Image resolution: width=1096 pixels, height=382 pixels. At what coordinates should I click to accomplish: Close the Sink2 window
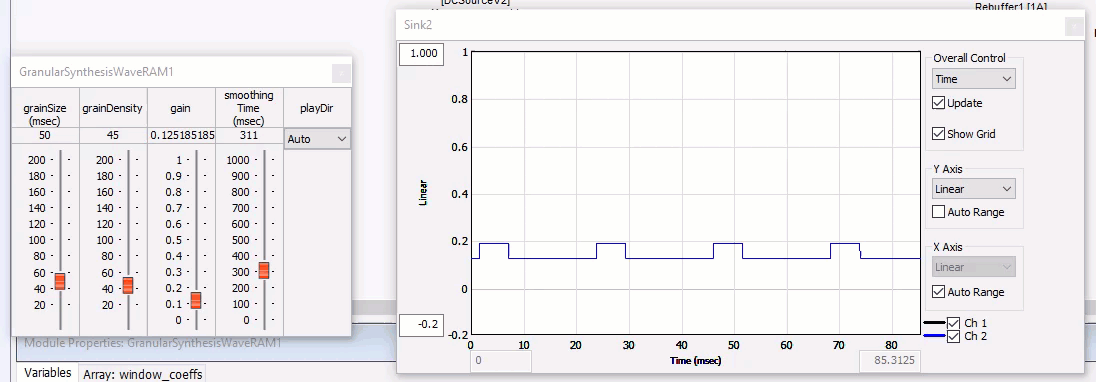[x=1073, y=27]
